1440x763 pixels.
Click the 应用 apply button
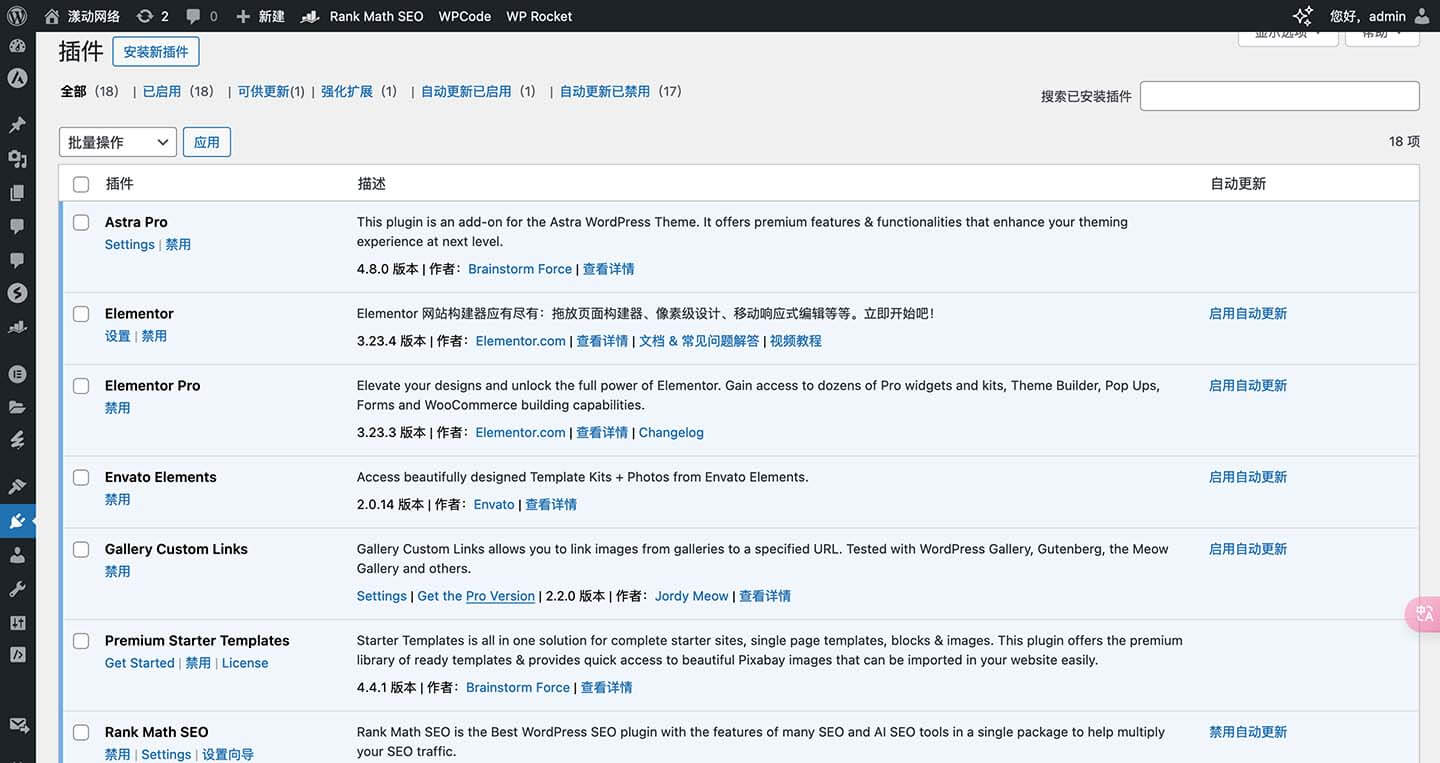(207, 142)
